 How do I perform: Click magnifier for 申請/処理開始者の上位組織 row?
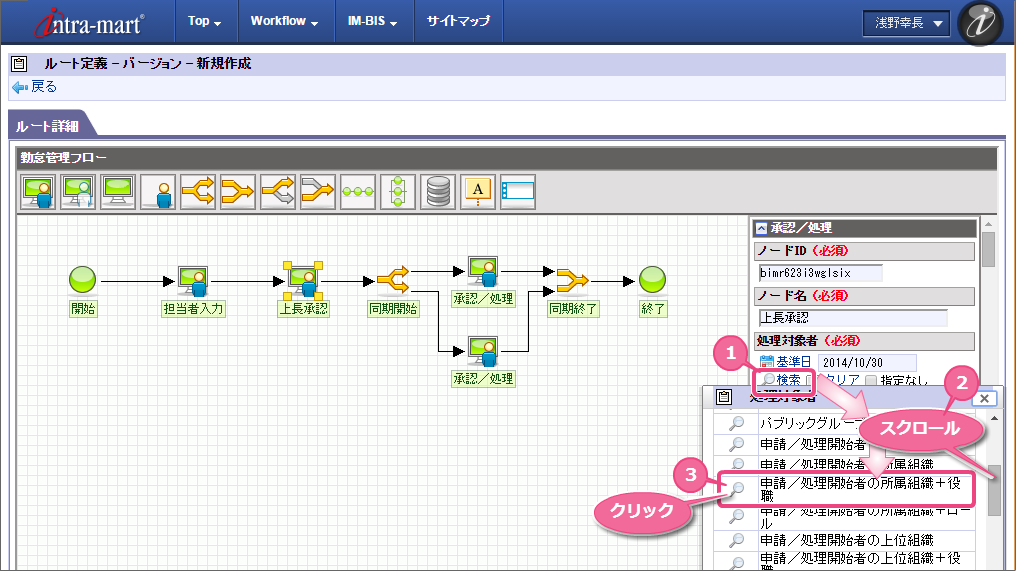pos(737,539)
